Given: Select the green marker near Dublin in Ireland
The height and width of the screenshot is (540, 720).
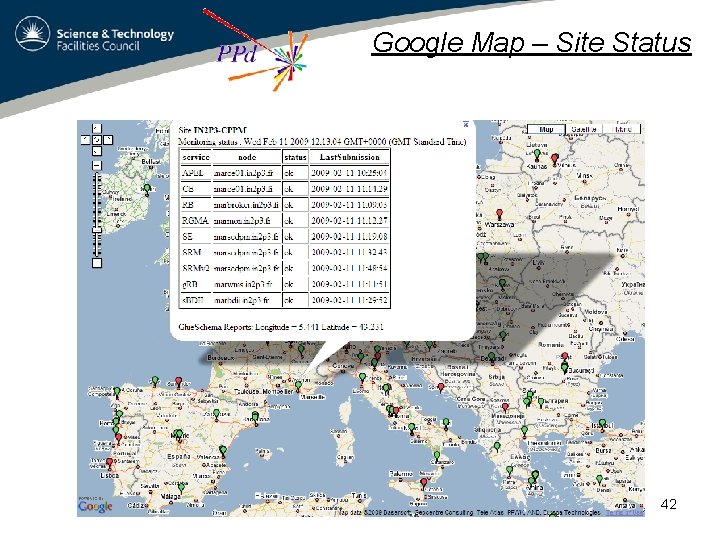Looking at the screenshot, I should coord(147,190).
